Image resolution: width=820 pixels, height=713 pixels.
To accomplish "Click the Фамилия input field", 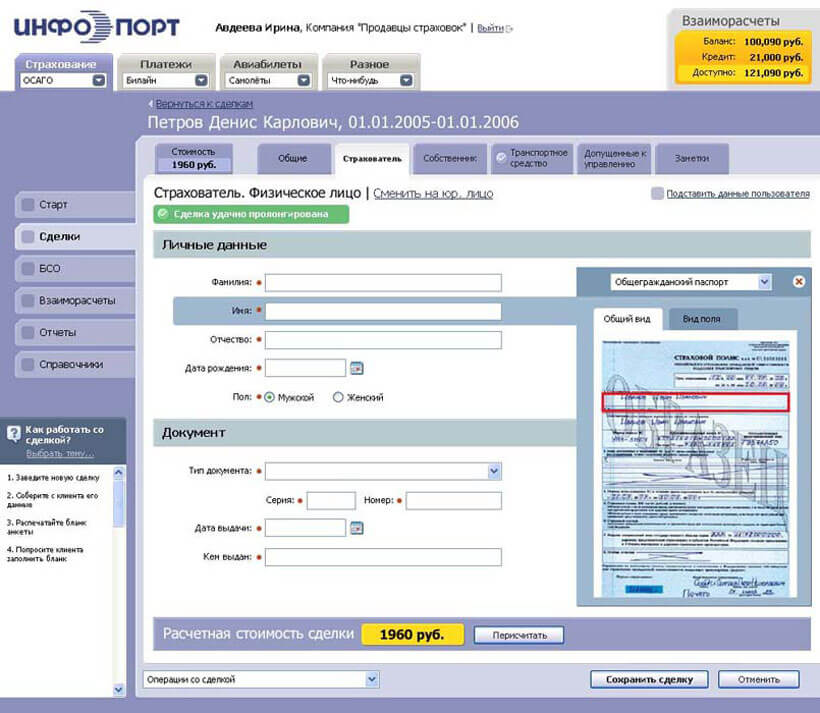I will coord(383,283).
